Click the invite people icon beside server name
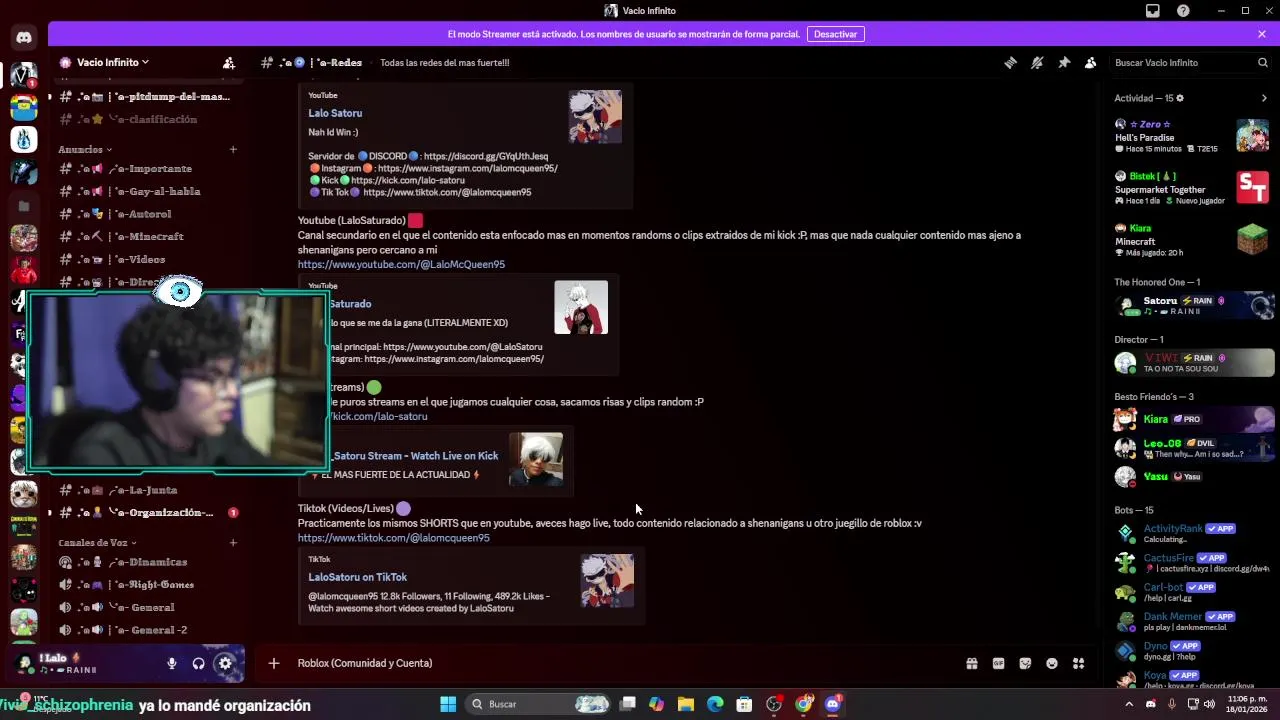 229,62
